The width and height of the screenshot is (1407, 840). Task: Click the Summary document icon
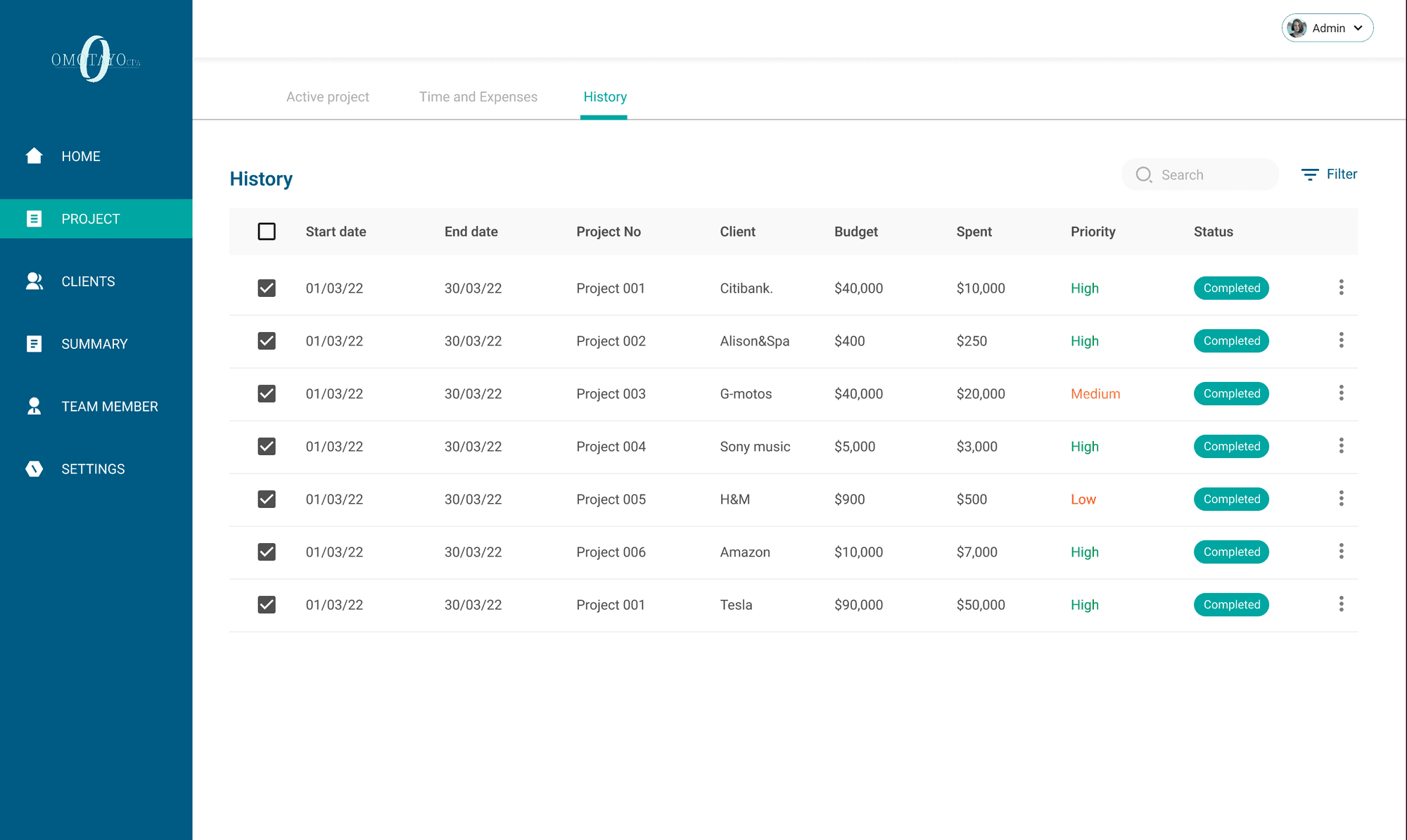(34, 344)
